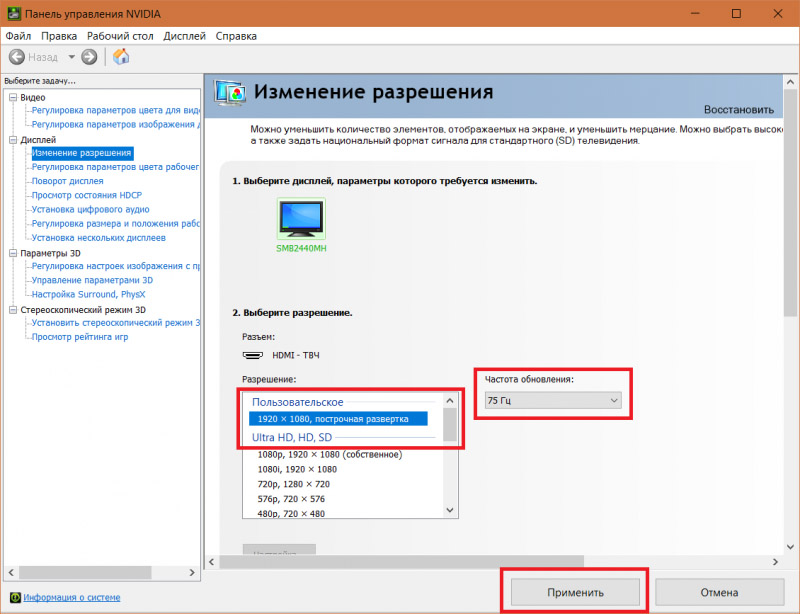800x614 pixels.
Task: Open Установка нескольких дисплеев task
Action: click(98, 237)
